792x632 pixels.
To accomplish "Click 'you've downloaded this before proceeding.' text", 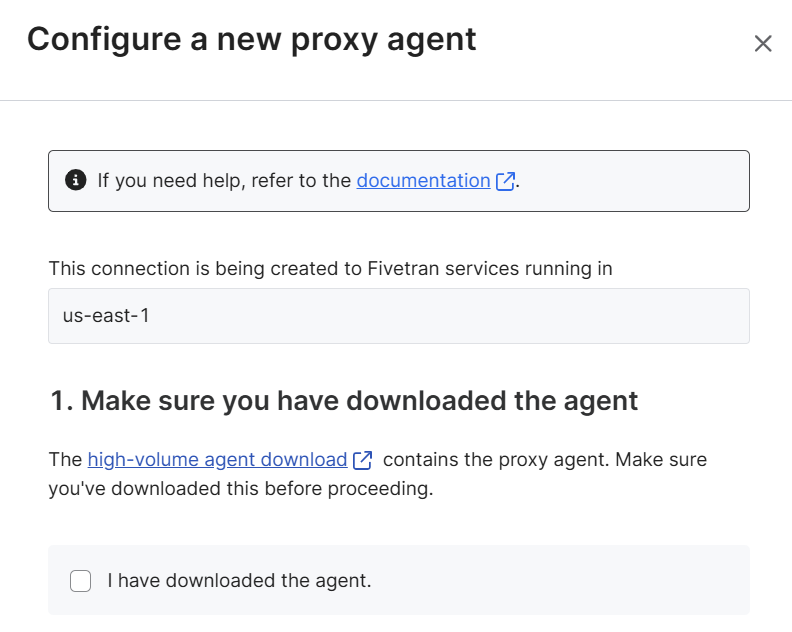I will tap(241, 489).
